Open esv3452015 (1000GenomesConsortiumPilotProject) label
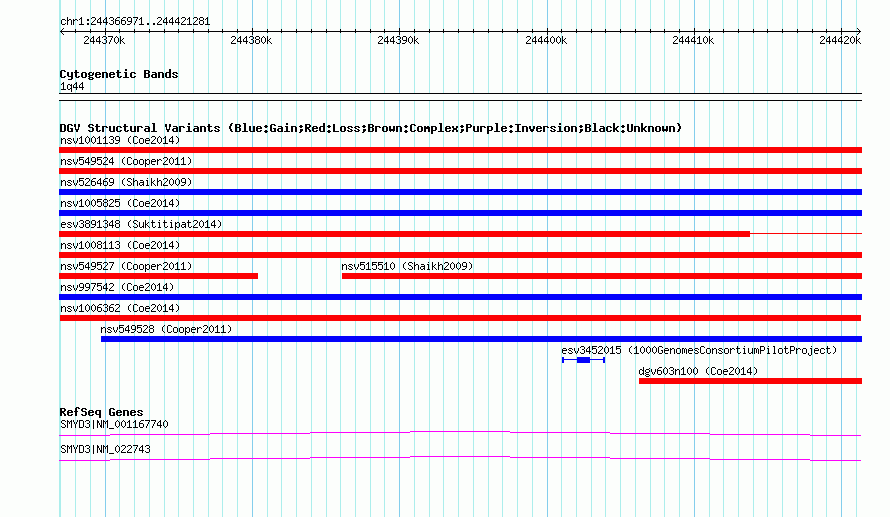The height and width of the screenshot is (517, 890). (x=699, y=350)
